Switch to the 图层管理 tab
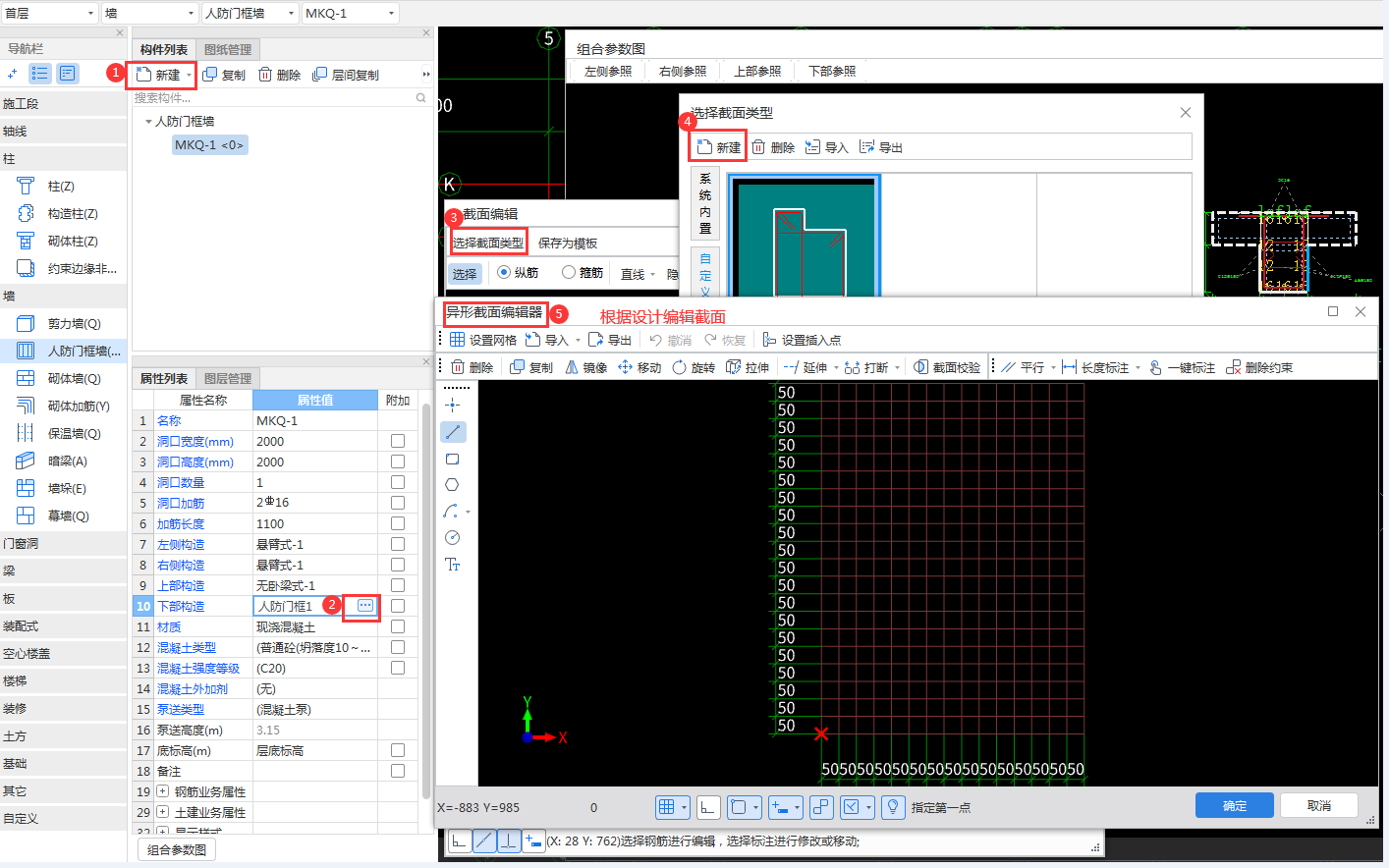The height and width of the screenshot is (868, 1389). coord(228,378)
